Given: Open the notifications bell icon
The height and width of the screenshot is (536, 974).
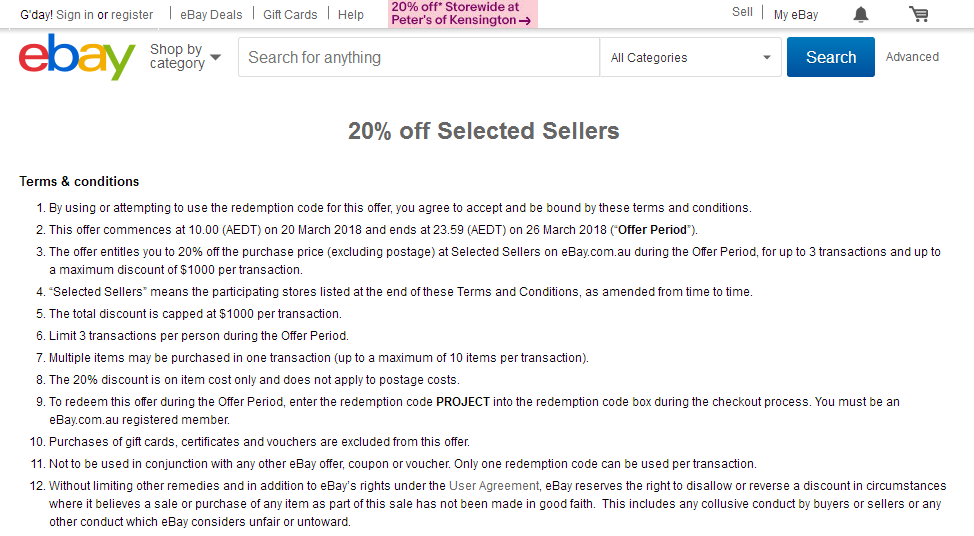Looking at the screenshot, I should click(860, 14).
